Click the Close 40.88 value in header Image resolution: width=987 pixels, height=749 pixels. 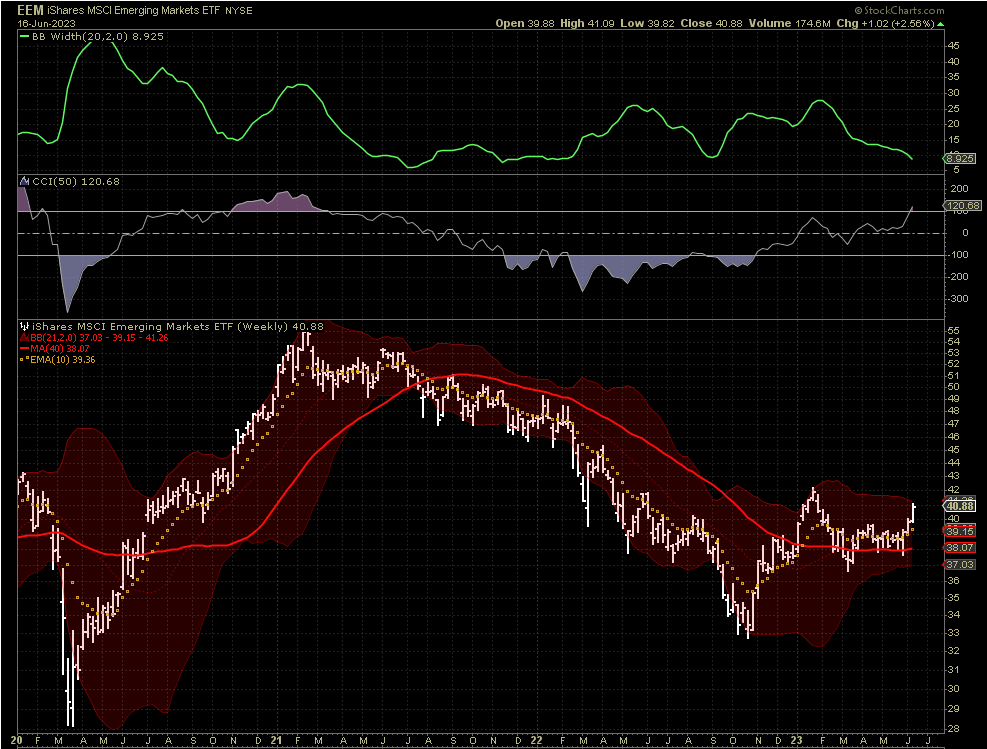(711, 23)
